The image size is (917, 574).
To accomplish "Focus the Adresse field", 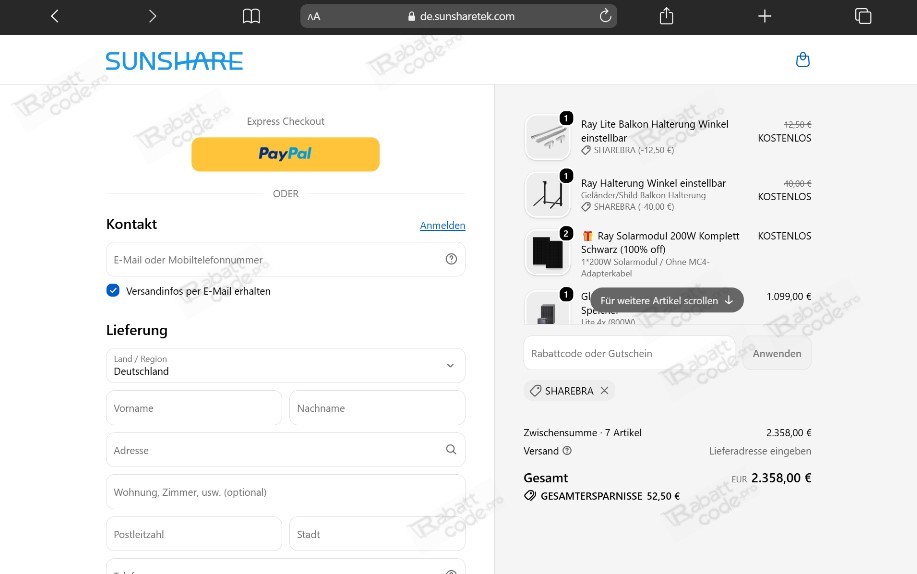I will click(285, 450).
